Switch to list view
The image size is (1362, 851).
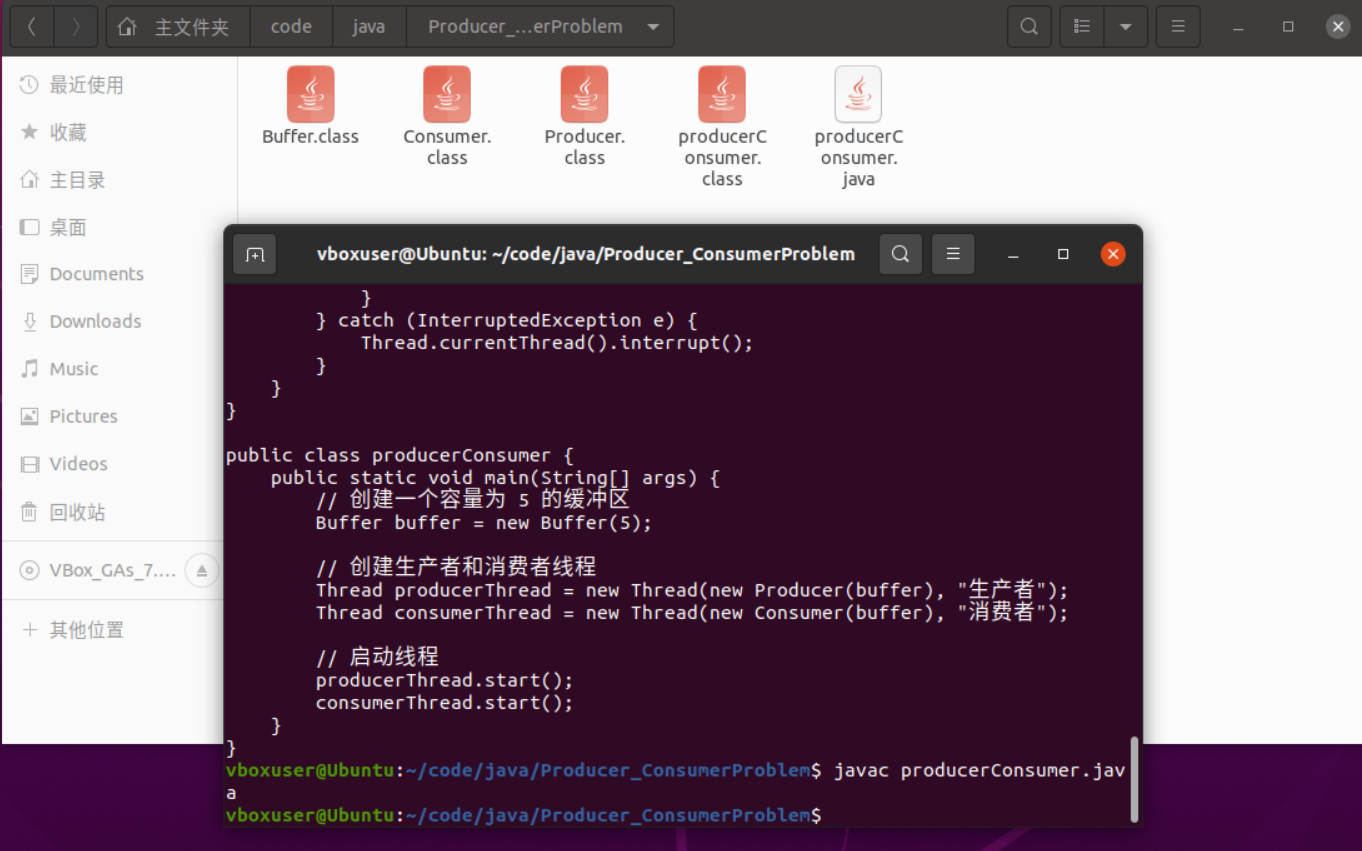(1081, 26)
